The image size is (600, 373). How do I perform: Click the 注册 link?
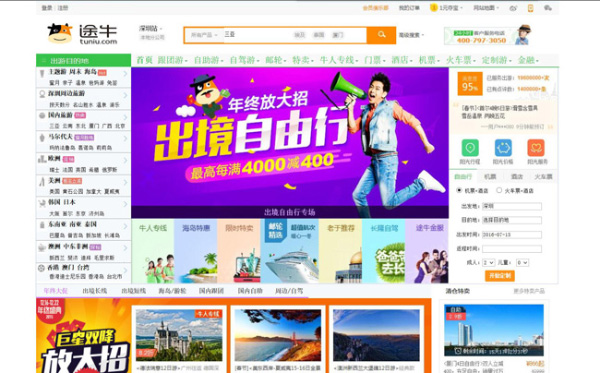[63, 8]
